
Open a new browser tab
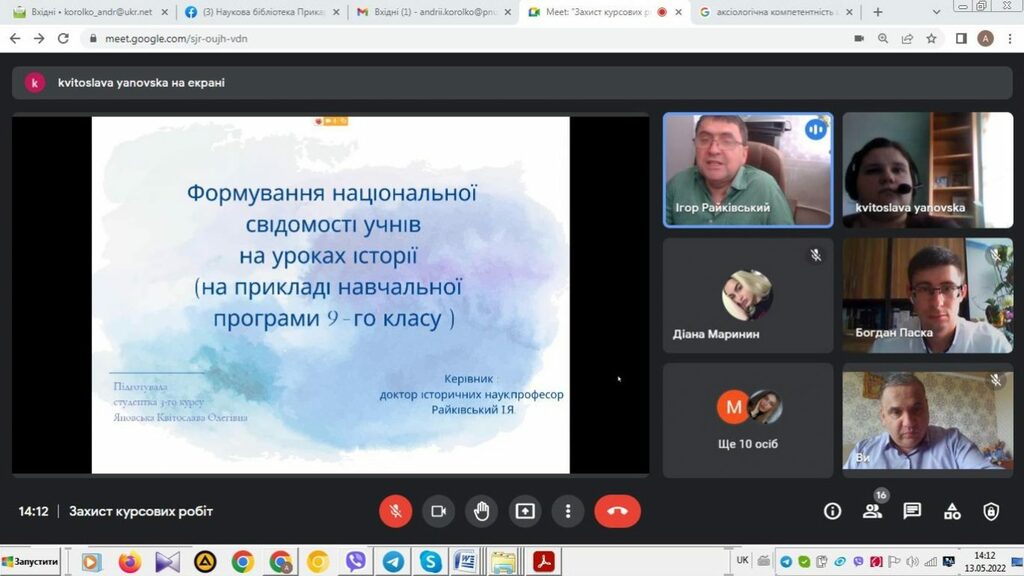878,12
